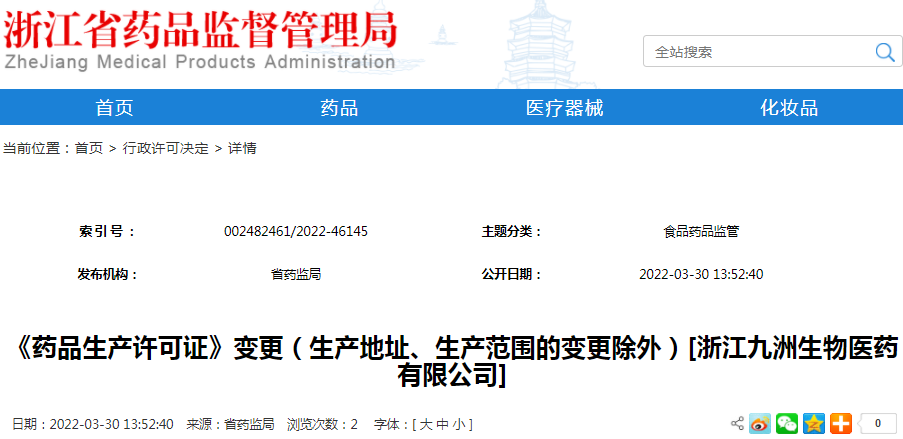Share to Weibo icon
Image resolution: width=903 pixels, height=439 pixels.
[760, 424]
